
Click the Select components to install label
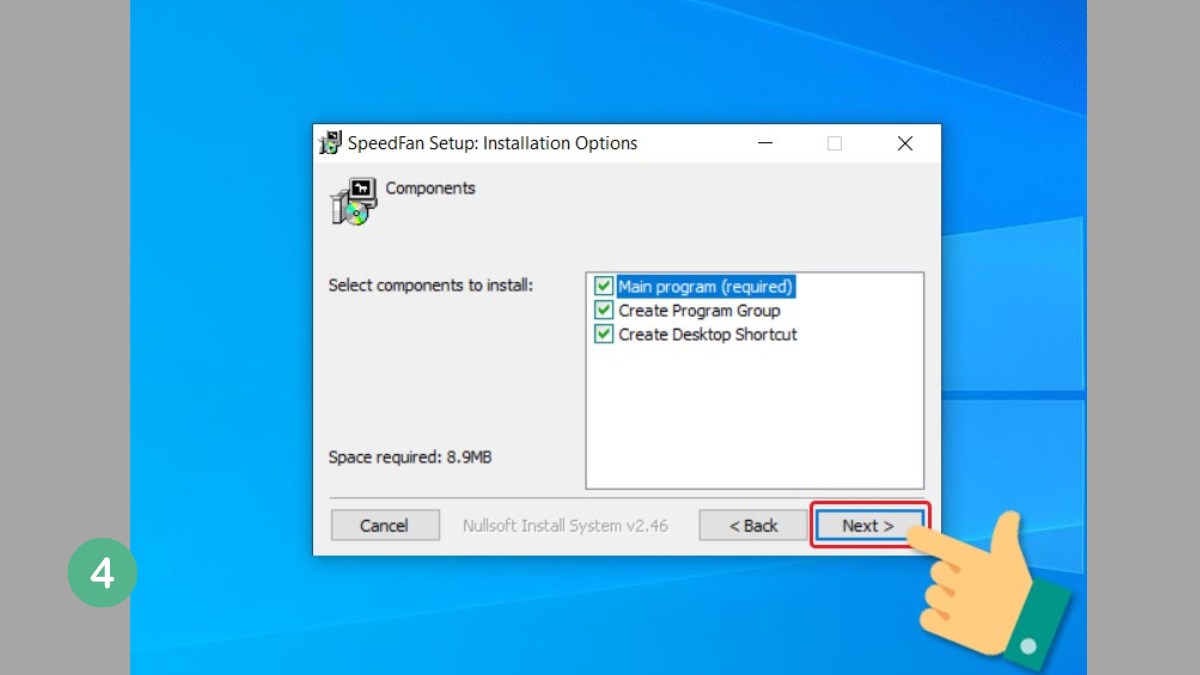(431, 285)
